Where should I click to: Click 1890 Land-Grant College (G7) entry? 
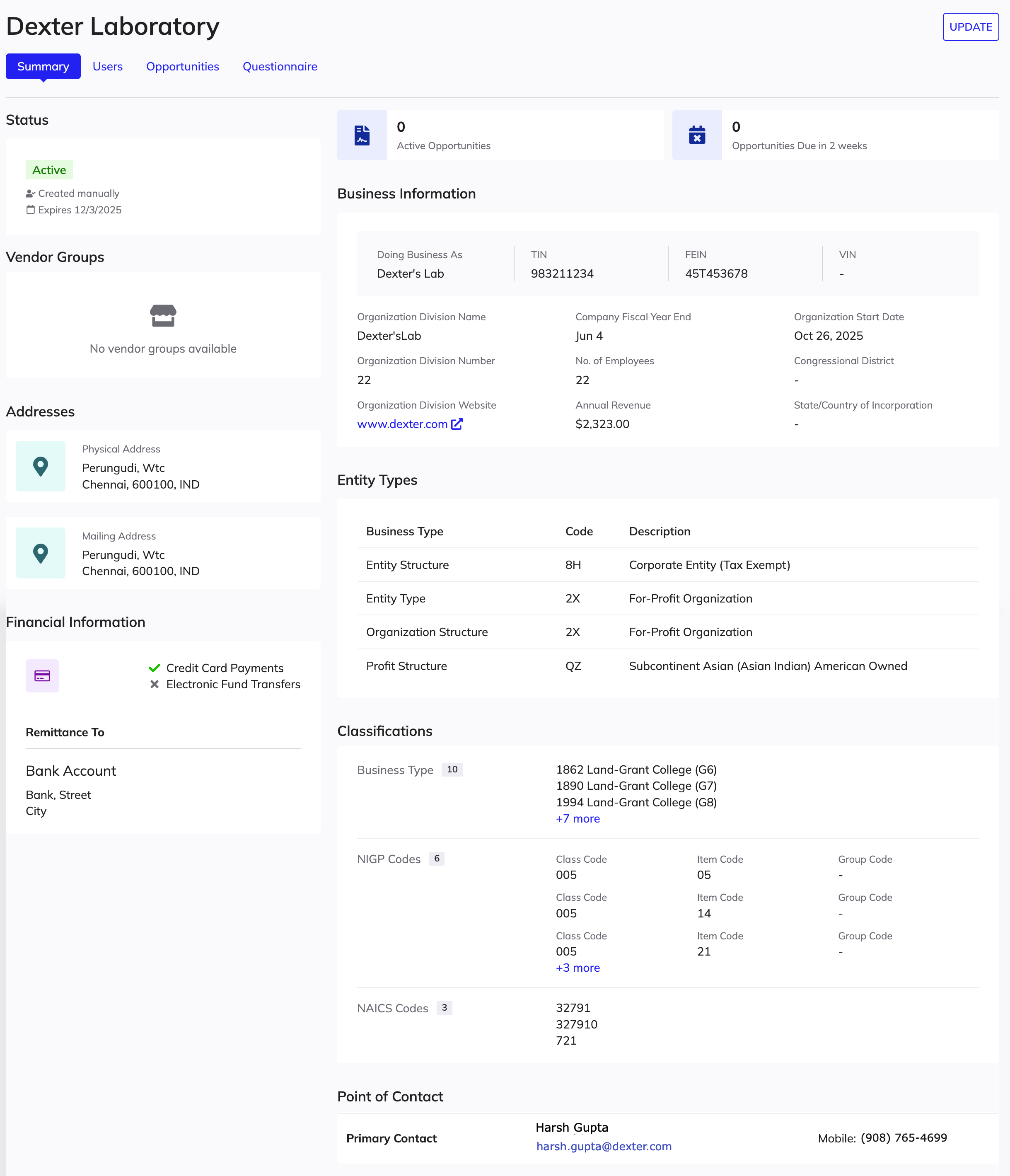[636, 786]
